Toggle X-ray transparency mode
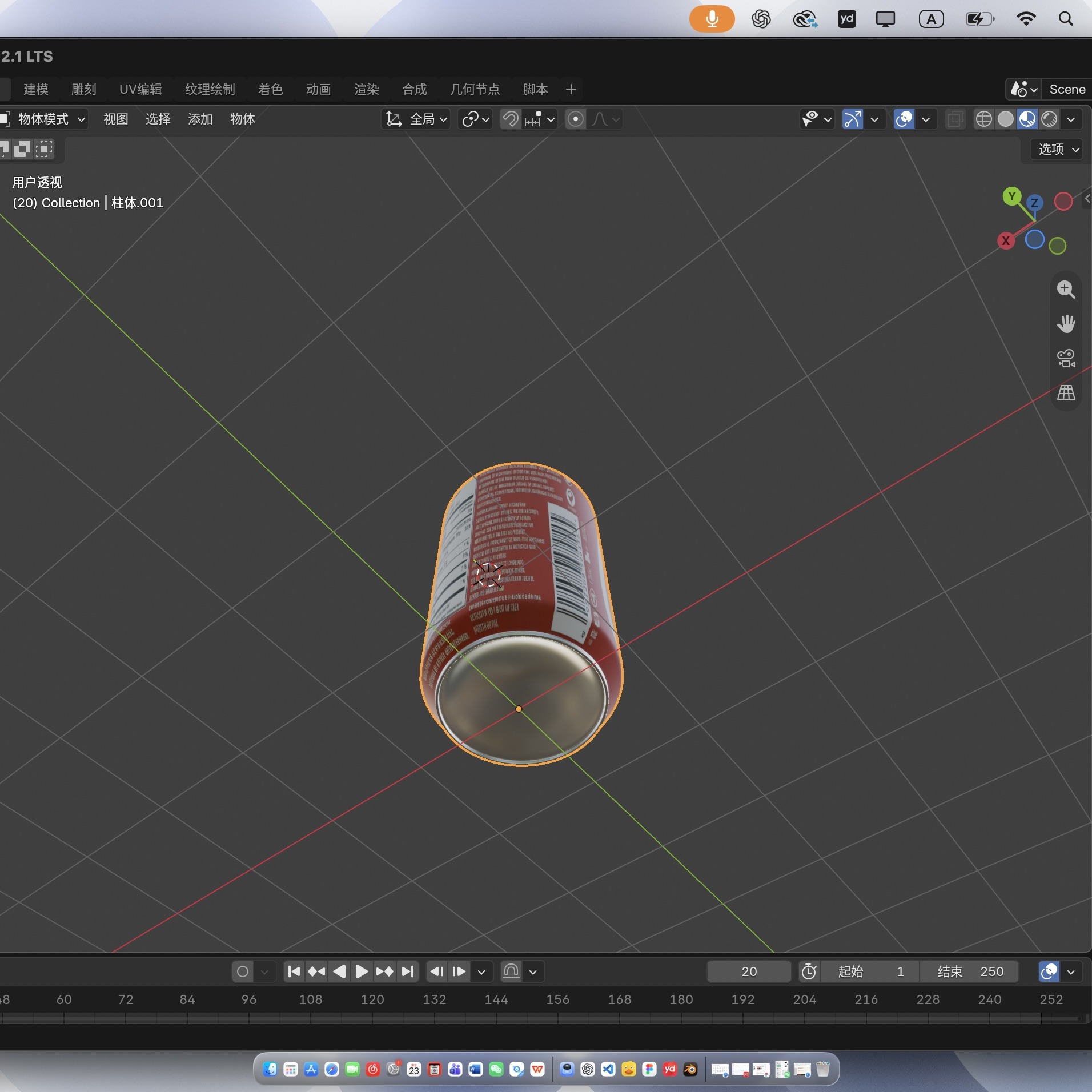The width and height of the screenshot is (1092, 1092). pos(954,119)
